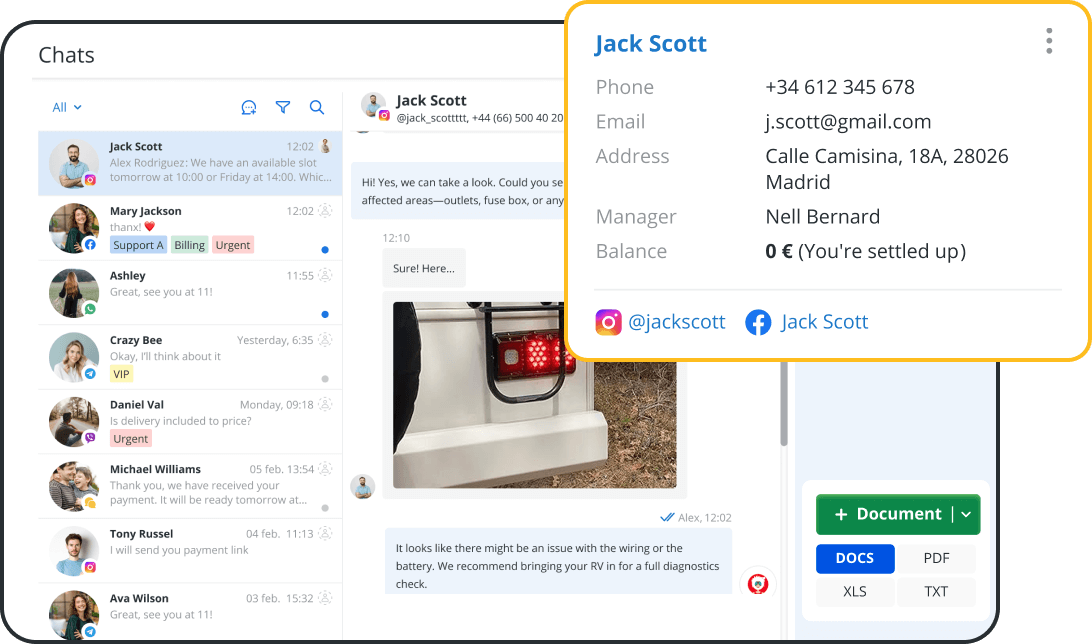
Task: Expand the All chats filter dropdown
Action: click(x=67, y=108)
